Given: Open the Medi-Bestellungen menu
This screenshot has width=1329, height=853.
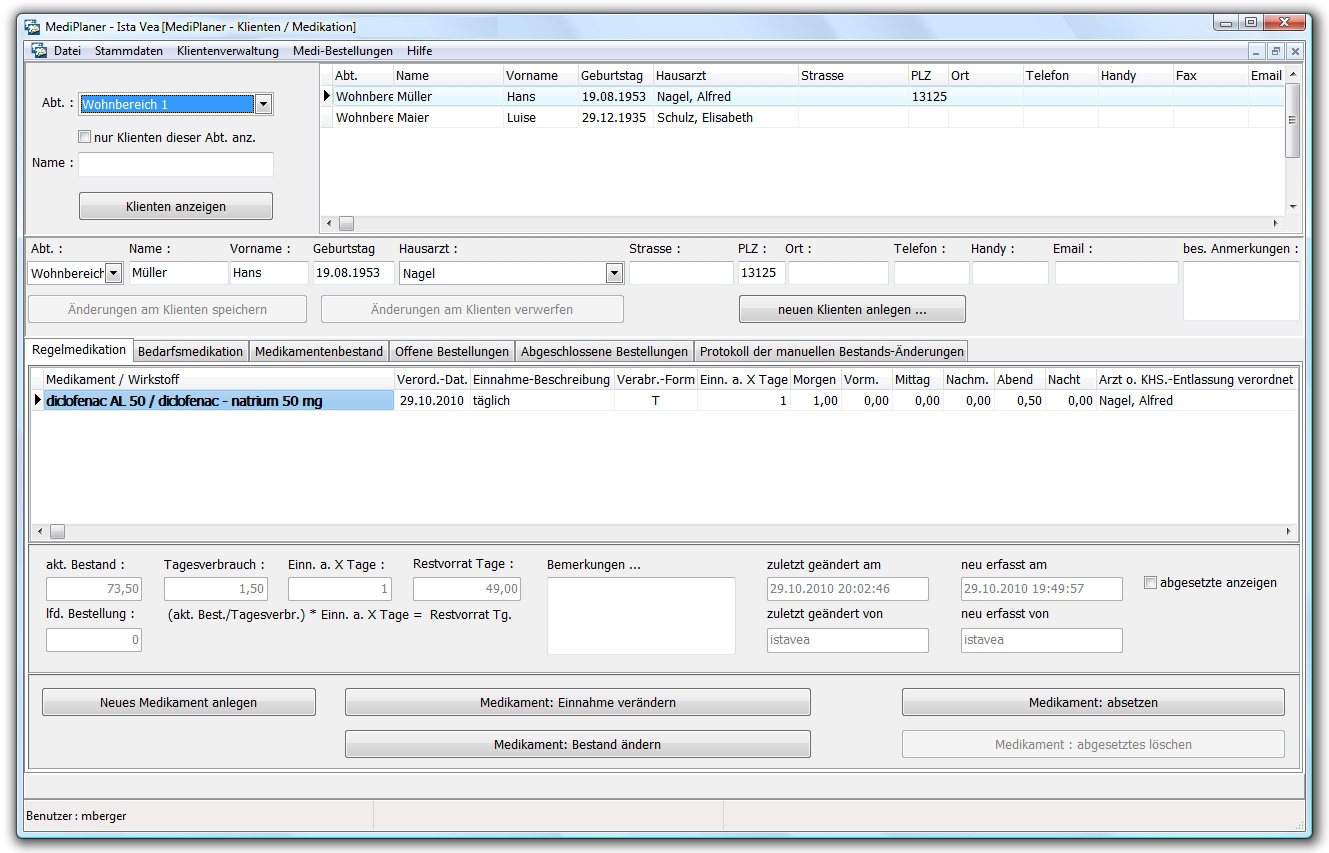Looking at the screenshot, I should pyautogui.click(x=342, y=51).
